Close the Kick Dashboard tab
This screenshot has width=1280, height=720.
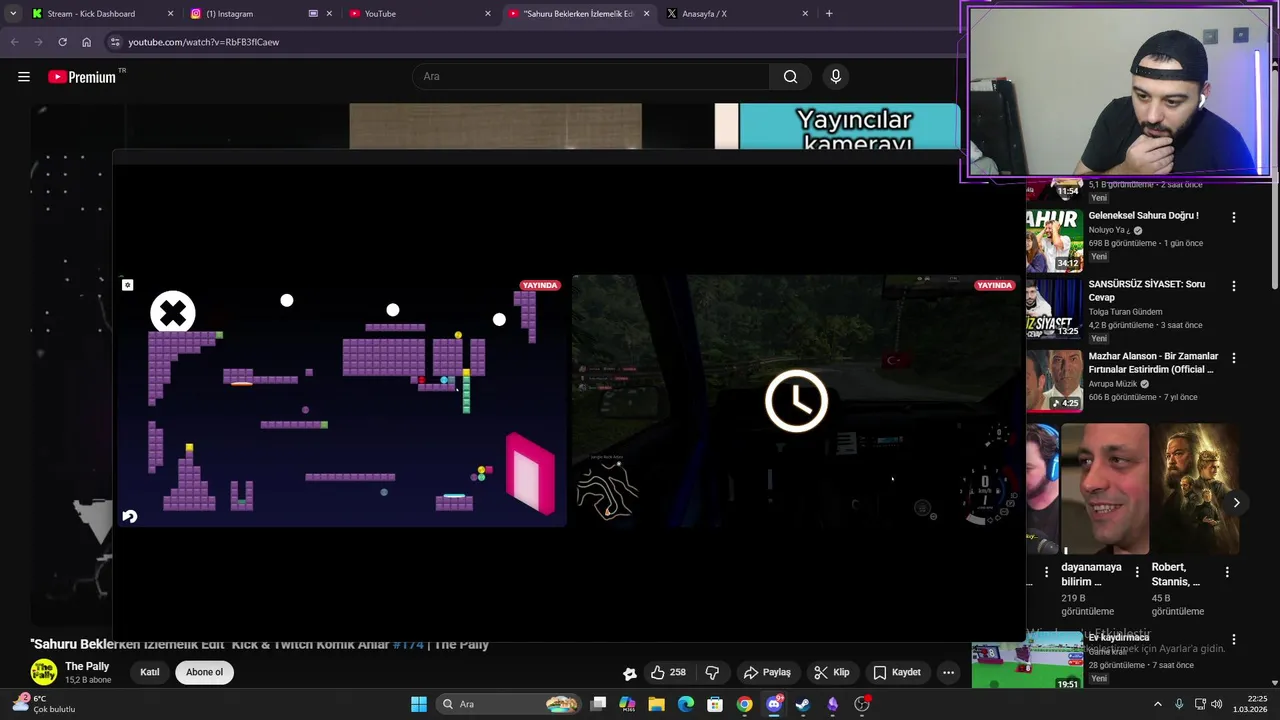170,14
